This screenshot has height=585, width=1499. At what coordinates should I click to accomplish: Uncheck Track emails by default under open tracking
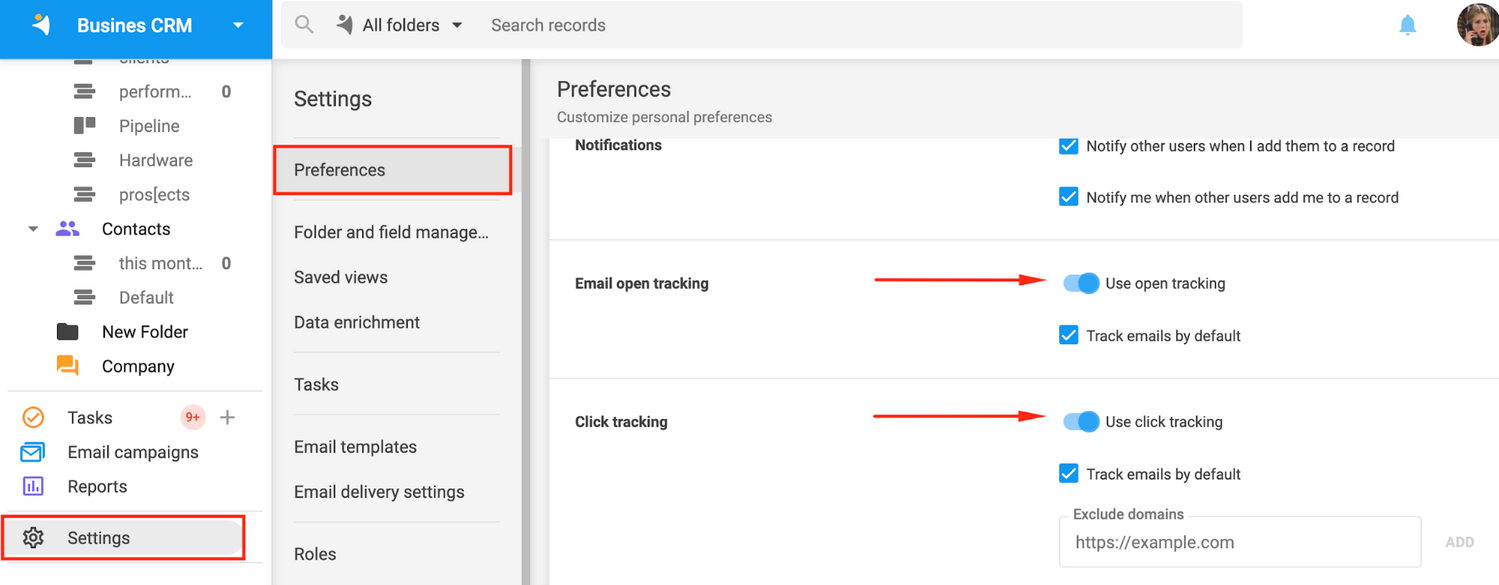point(1068,336)
